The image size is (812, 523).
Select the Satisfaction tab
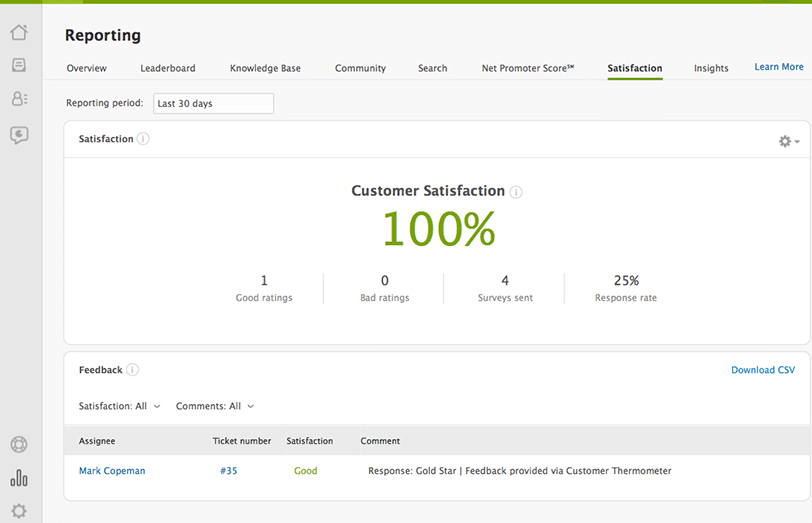pyautogui.click(x=635, y=68)
